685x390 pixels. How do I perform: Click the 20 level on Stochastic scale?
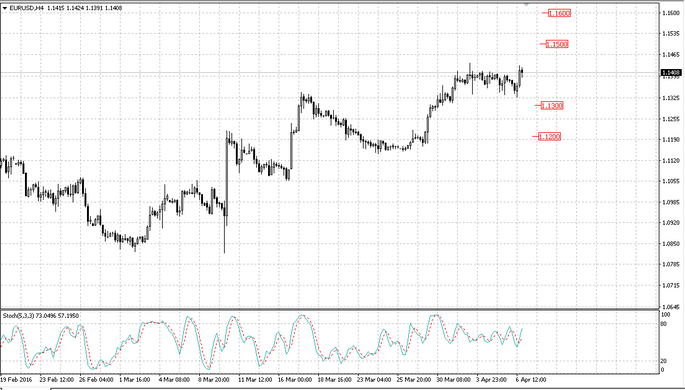[664, 361]
